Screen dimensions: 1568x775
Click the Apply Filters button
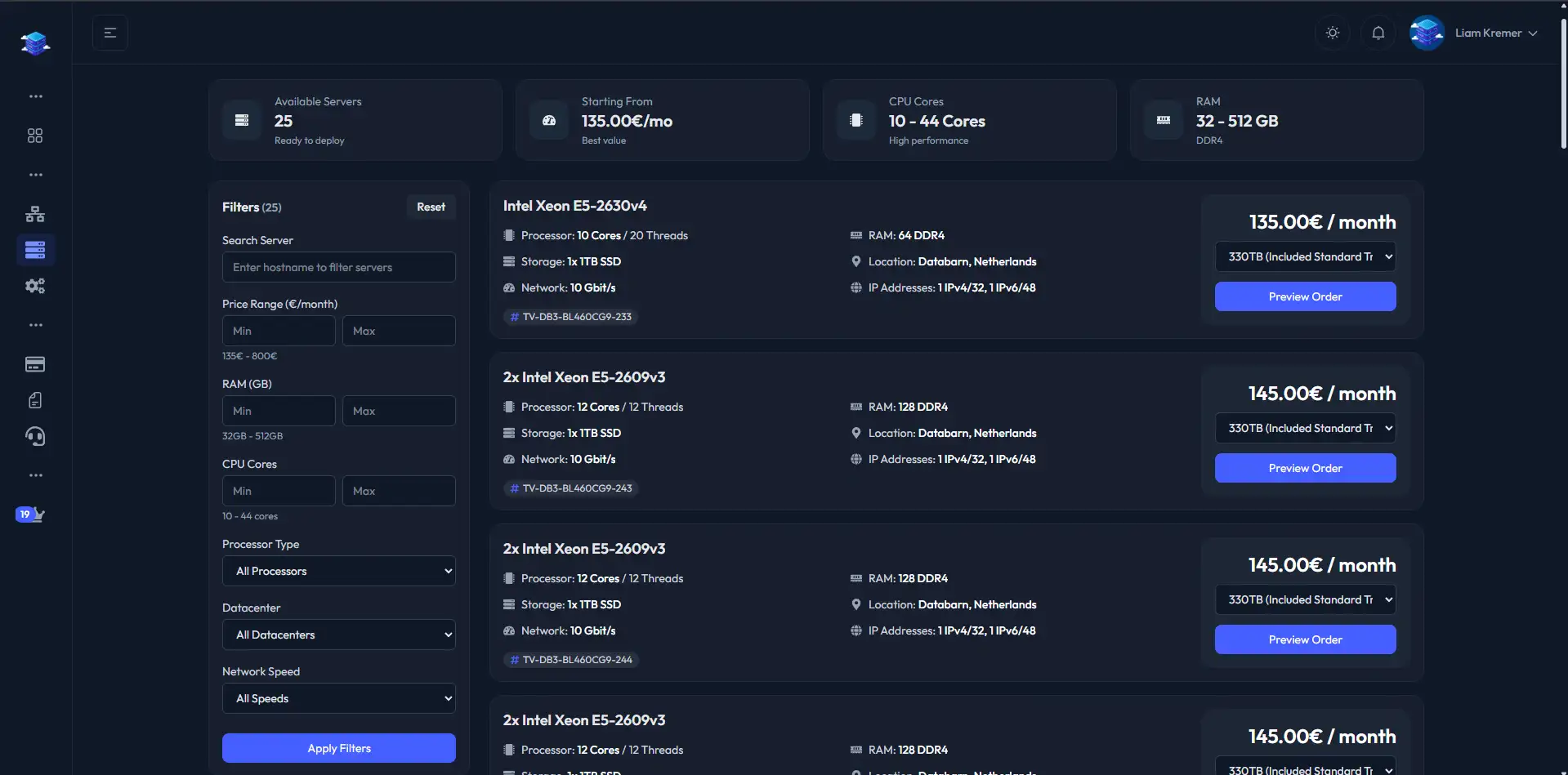(338, 747)
